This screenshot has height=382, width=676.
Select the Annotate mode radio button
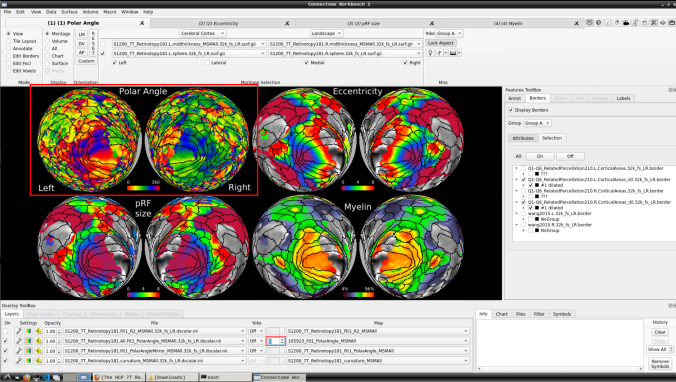pyautogui.click(x=9, y=49)
